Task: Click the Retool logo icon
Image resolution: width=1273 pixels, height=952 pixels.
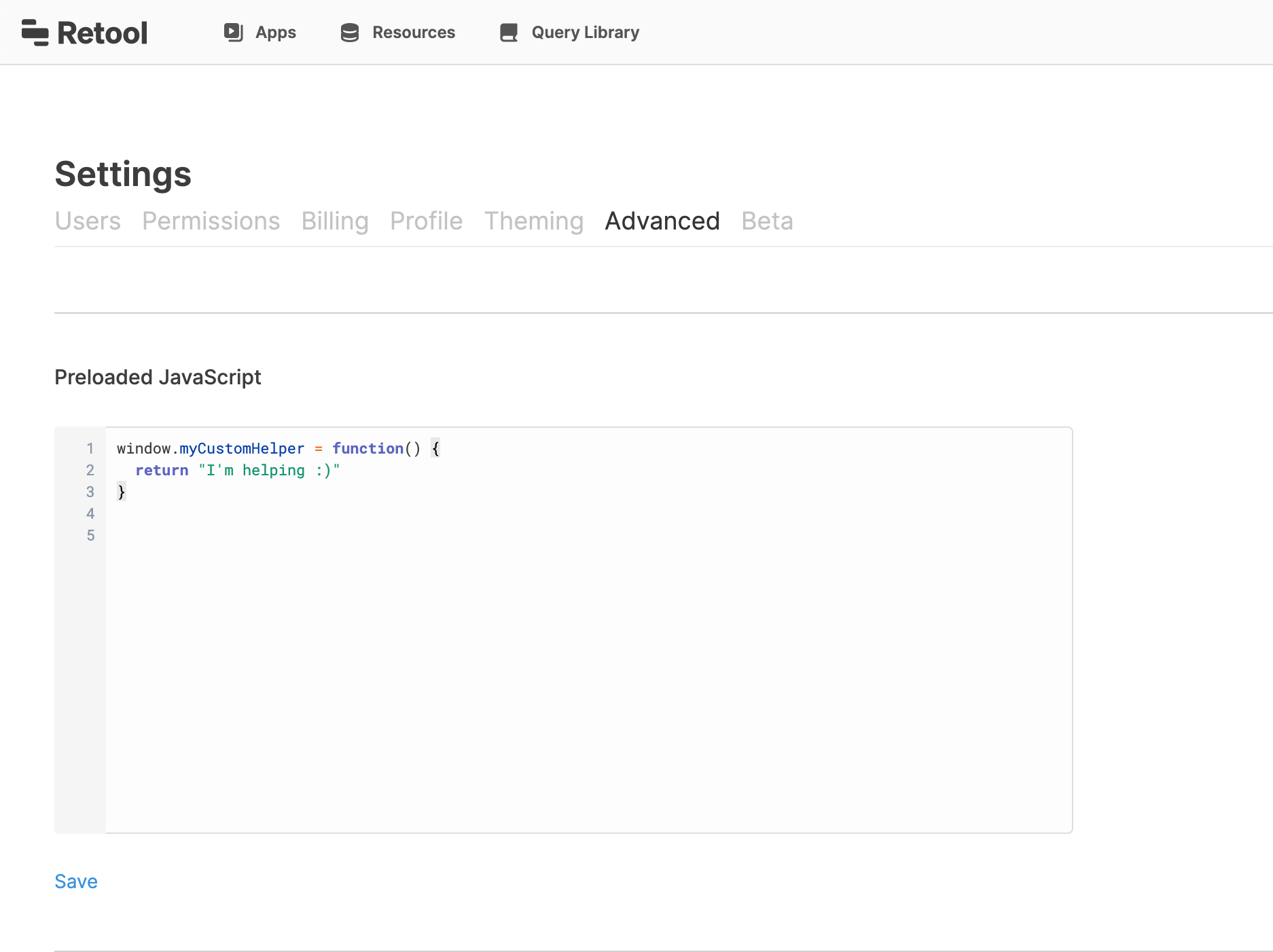Action: (35, 33)
